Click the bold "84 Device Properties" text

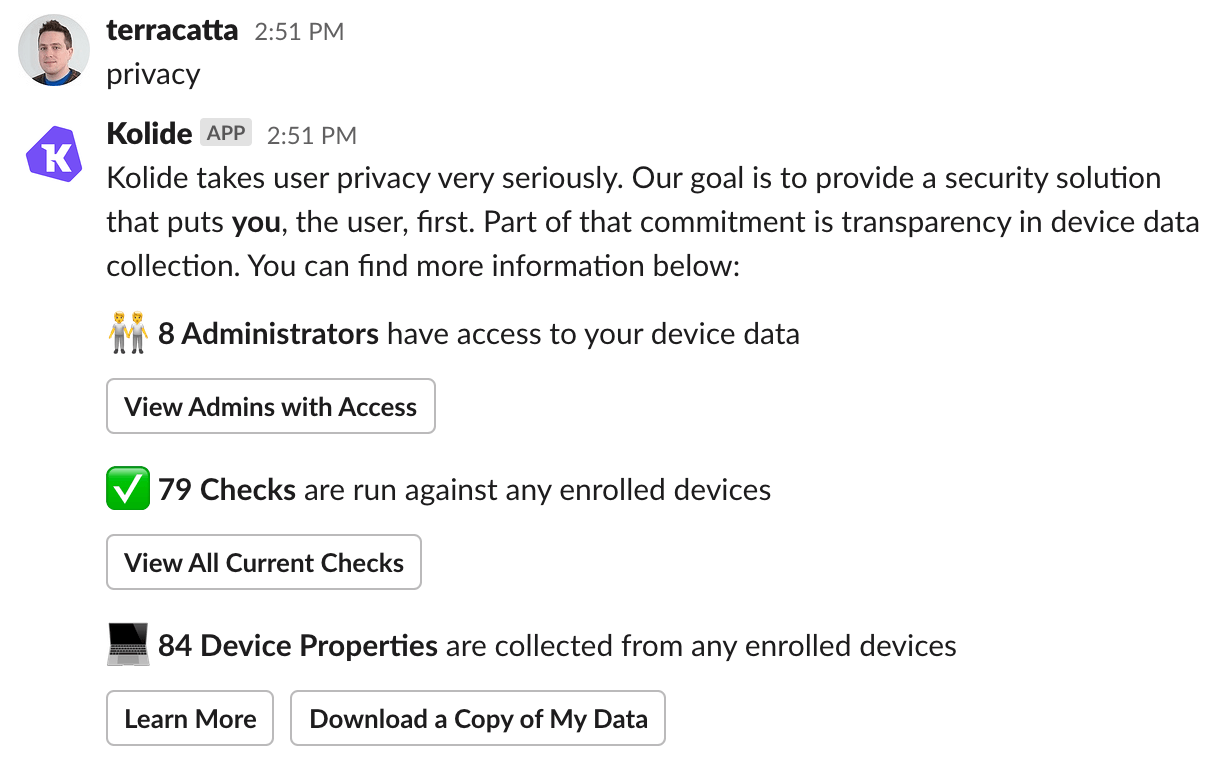[x=298, y=646]
